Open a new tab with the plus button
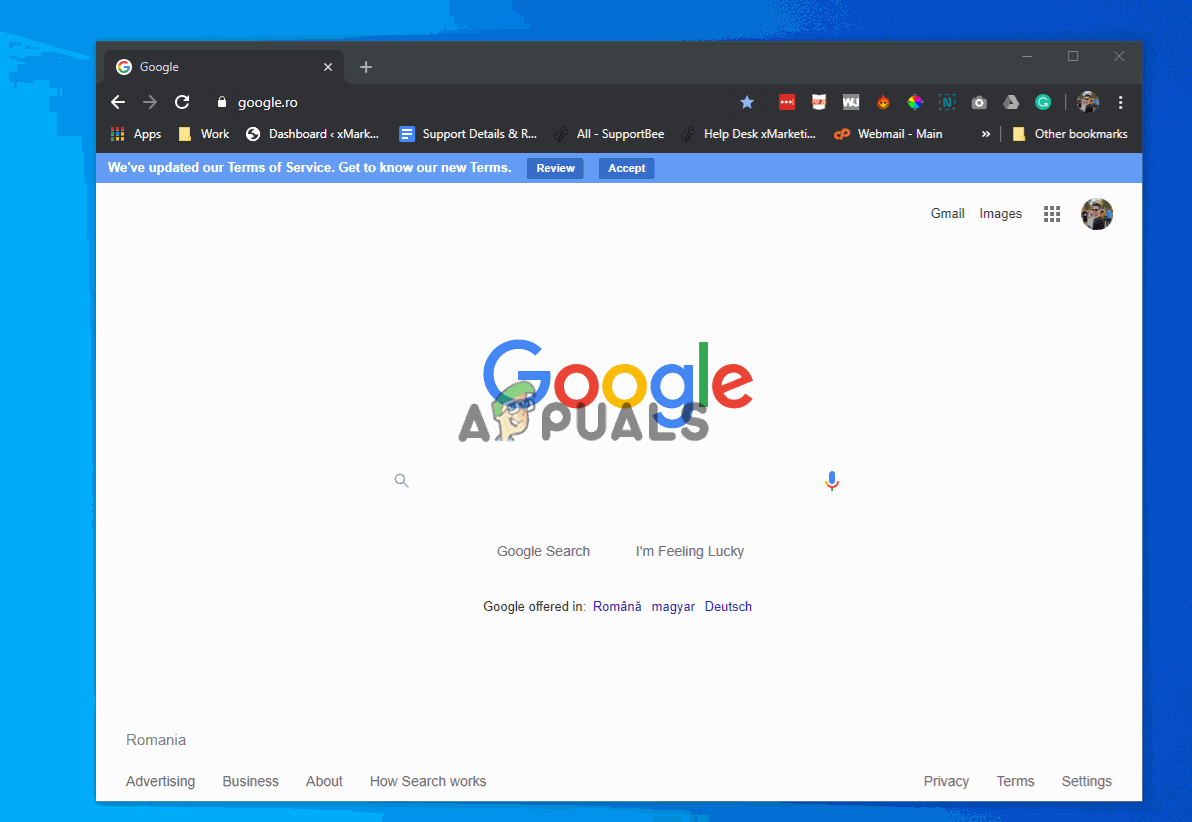Image resolution: width=1192 pixels, height=822 pixels. point(366,67)
